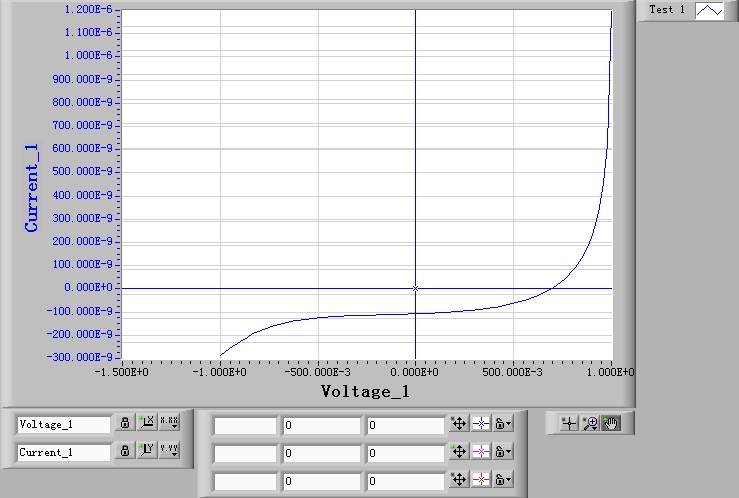This screenshot has width=739, height=498.
Task: Select the blue cursor's mover control
Action: tap(459, 424)
